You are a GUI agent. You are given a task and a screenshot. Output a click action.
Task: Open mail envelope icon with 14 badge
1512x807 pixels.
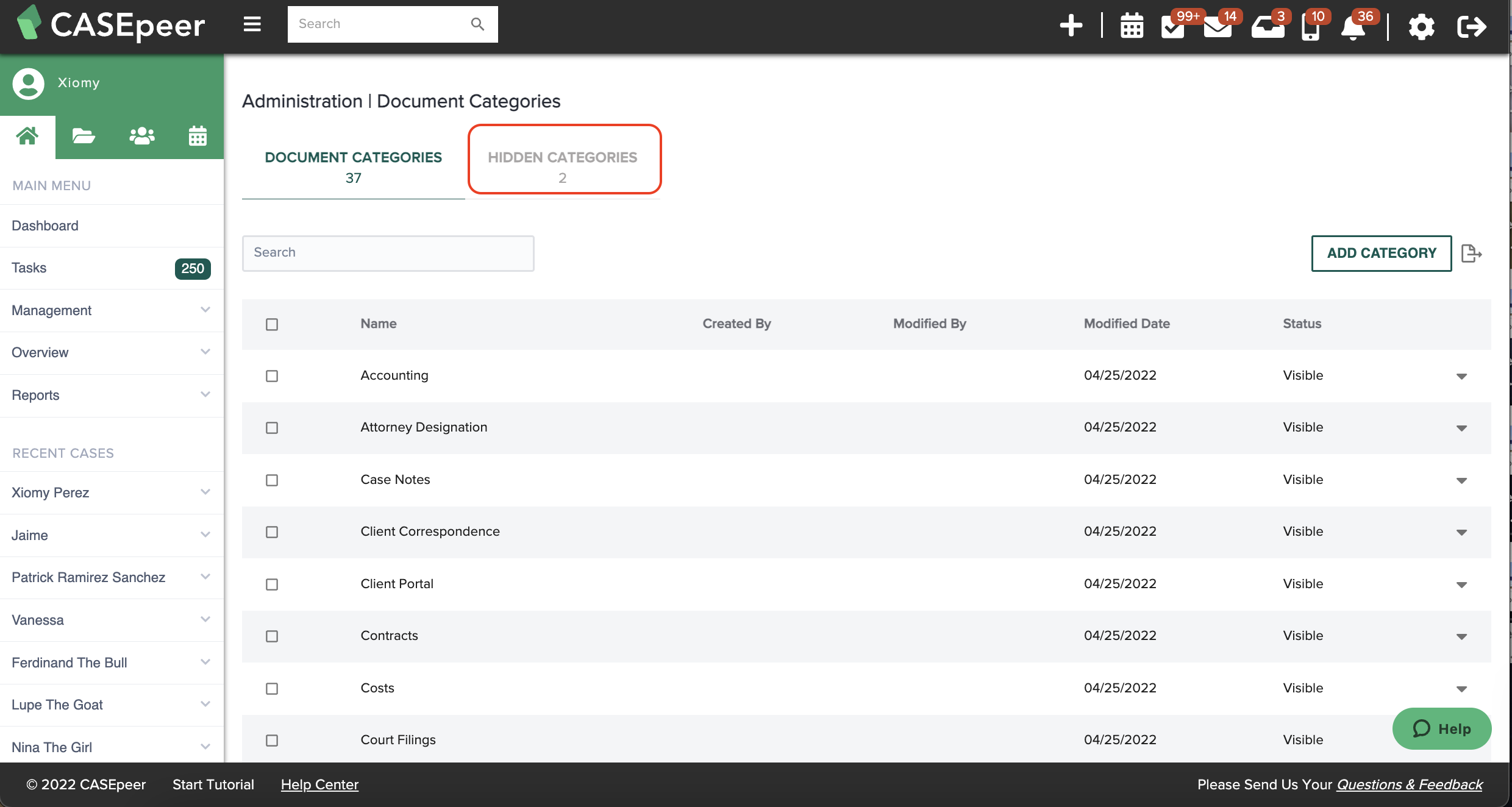tap(1218, 27)
